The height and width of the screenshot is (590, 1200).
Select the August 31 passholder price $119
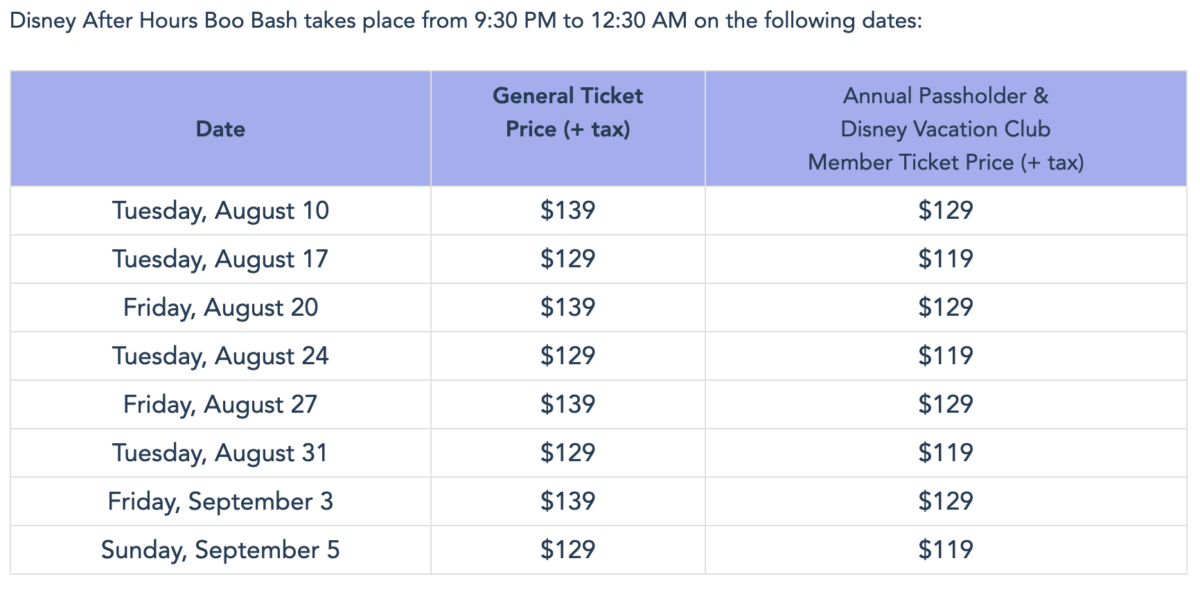(x=945, y=453)
